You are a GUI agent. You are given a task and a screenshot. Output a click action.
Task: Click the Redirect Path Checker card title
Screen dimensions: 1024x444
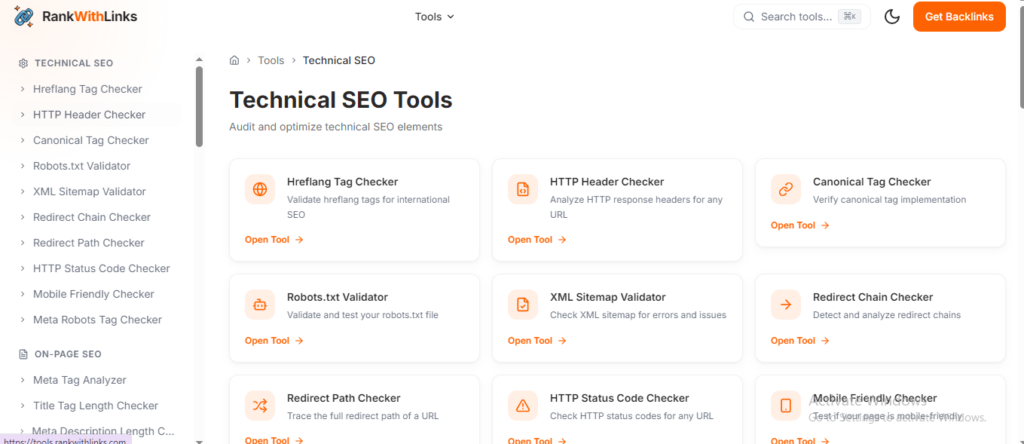pyautogui.click(x=344, y=398)
